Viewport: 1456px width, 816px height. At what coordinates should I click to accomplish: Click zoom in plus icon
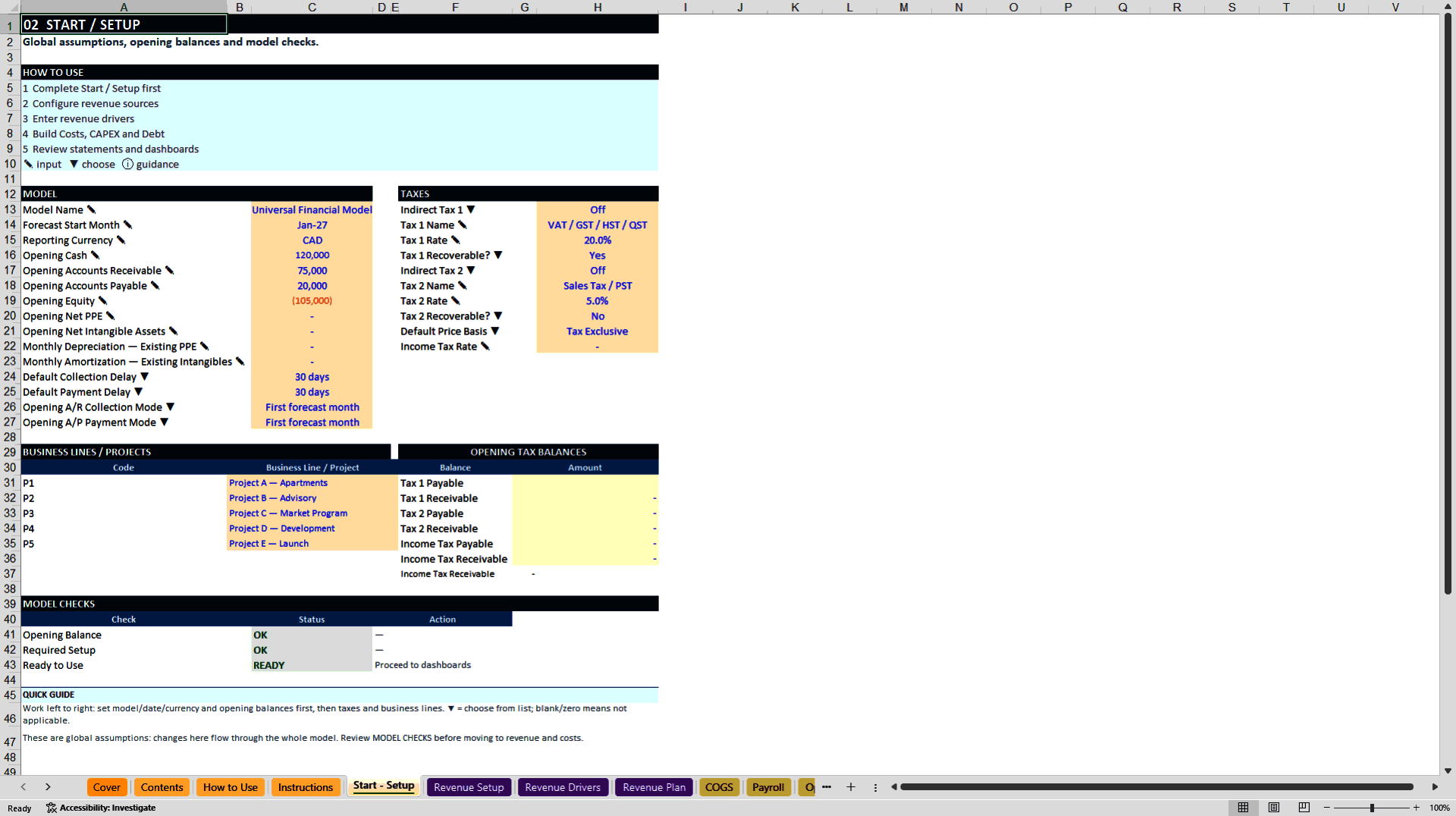[x=1417, y=808]
